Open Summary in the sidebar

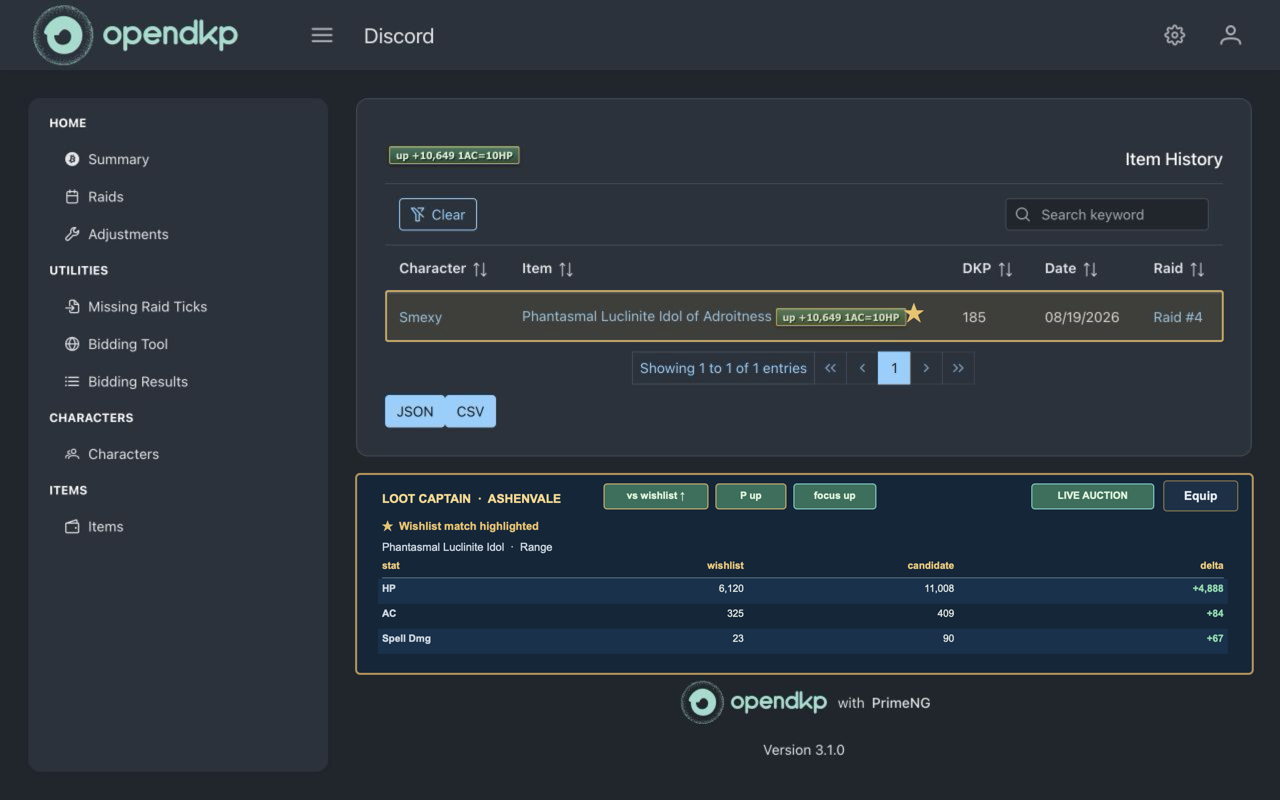pyautogui.click(x=118, y=159)
